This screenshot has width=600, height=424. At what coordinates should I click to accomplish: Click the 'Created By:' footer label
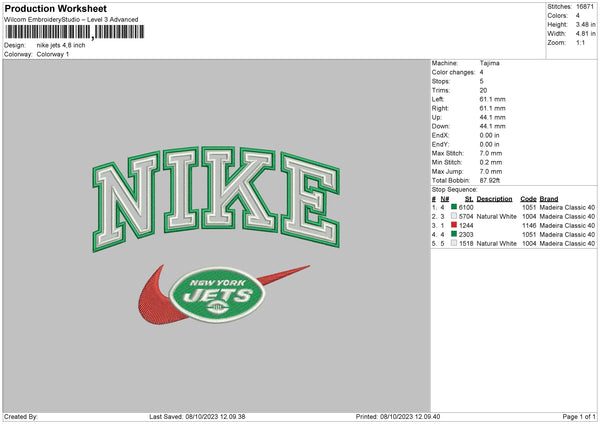pos(21,417)
